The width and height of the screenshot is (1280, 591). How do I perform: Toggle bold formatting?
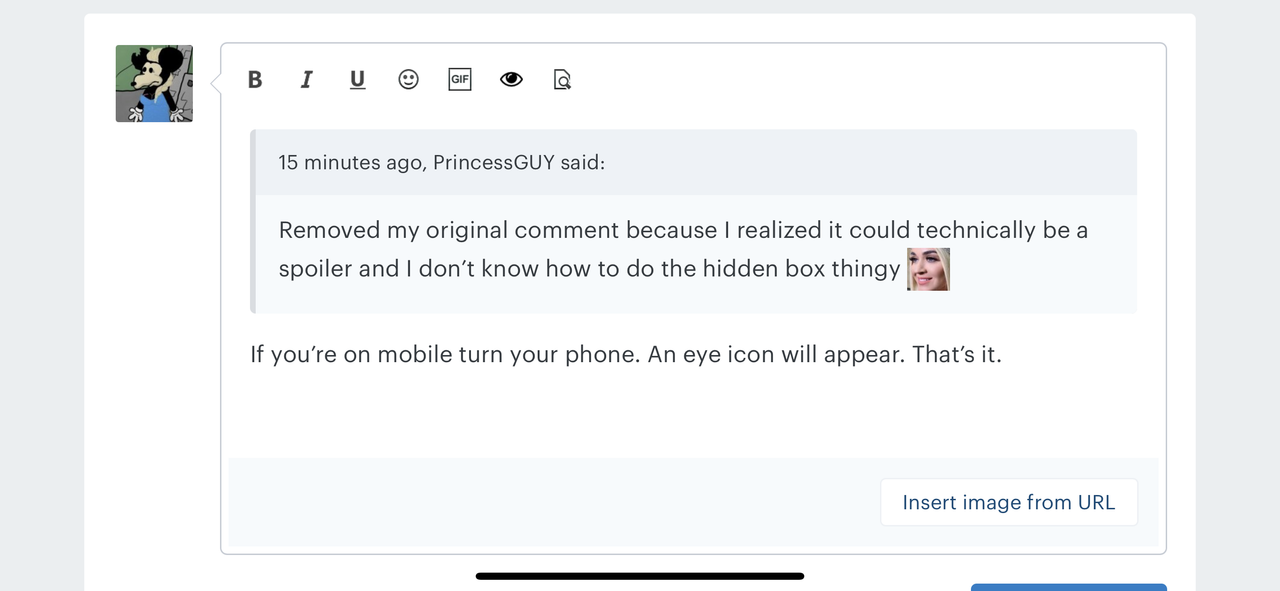(x=255, y=80)
